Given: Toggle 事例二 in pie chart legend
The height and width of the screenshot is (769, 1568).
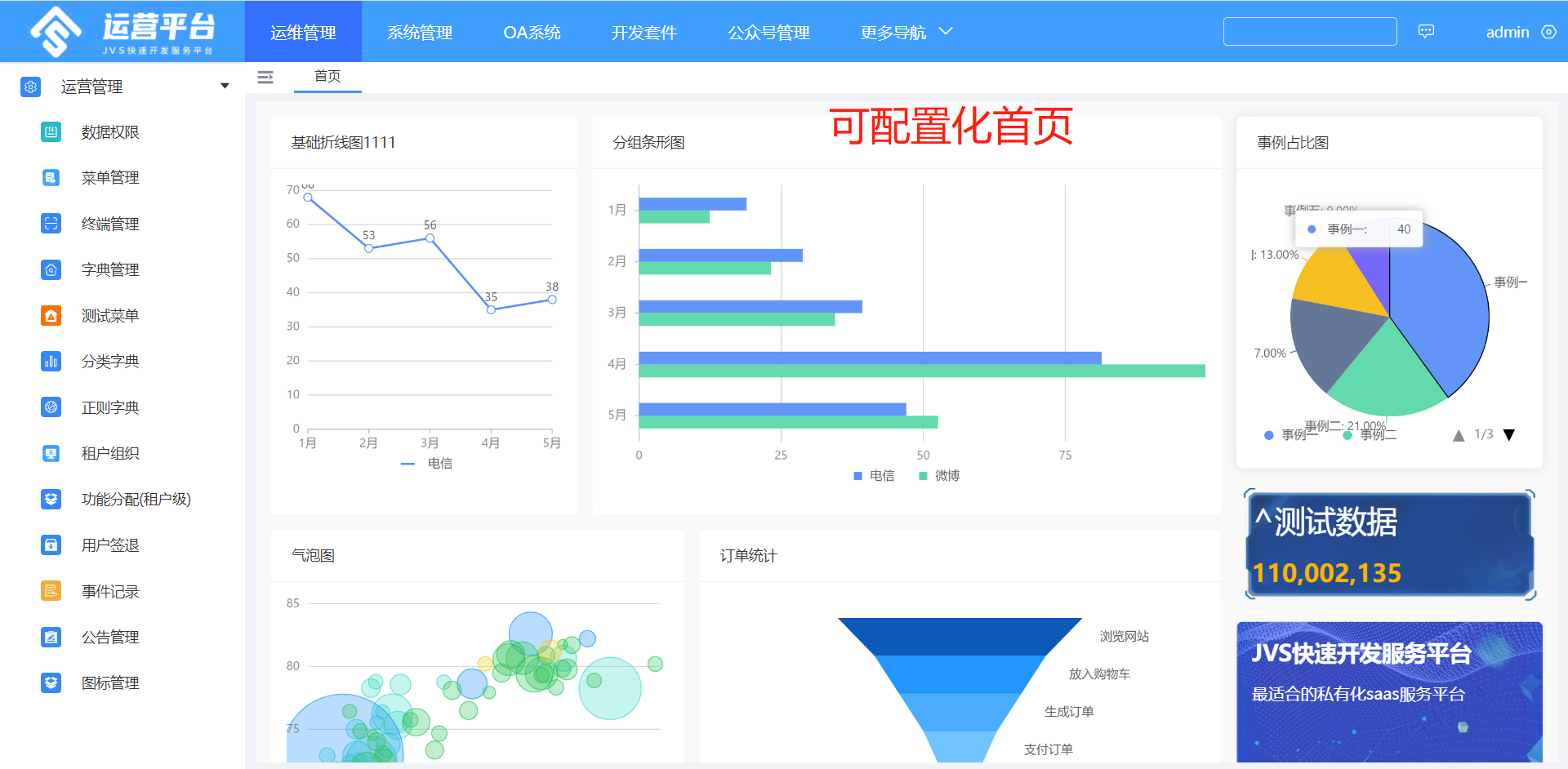Looking at the screenshot, I should [x=1370, y=435].
